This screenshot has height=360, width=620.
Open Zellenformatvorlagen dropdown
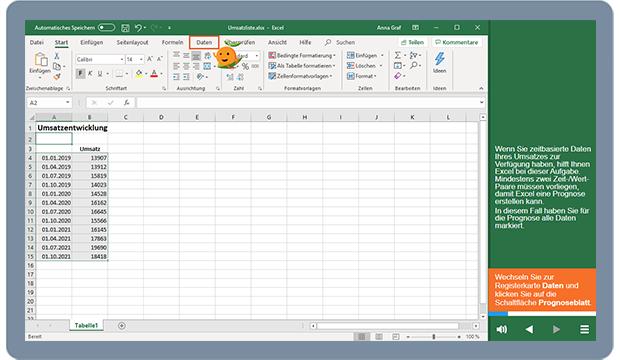click(x=301, y=76)
